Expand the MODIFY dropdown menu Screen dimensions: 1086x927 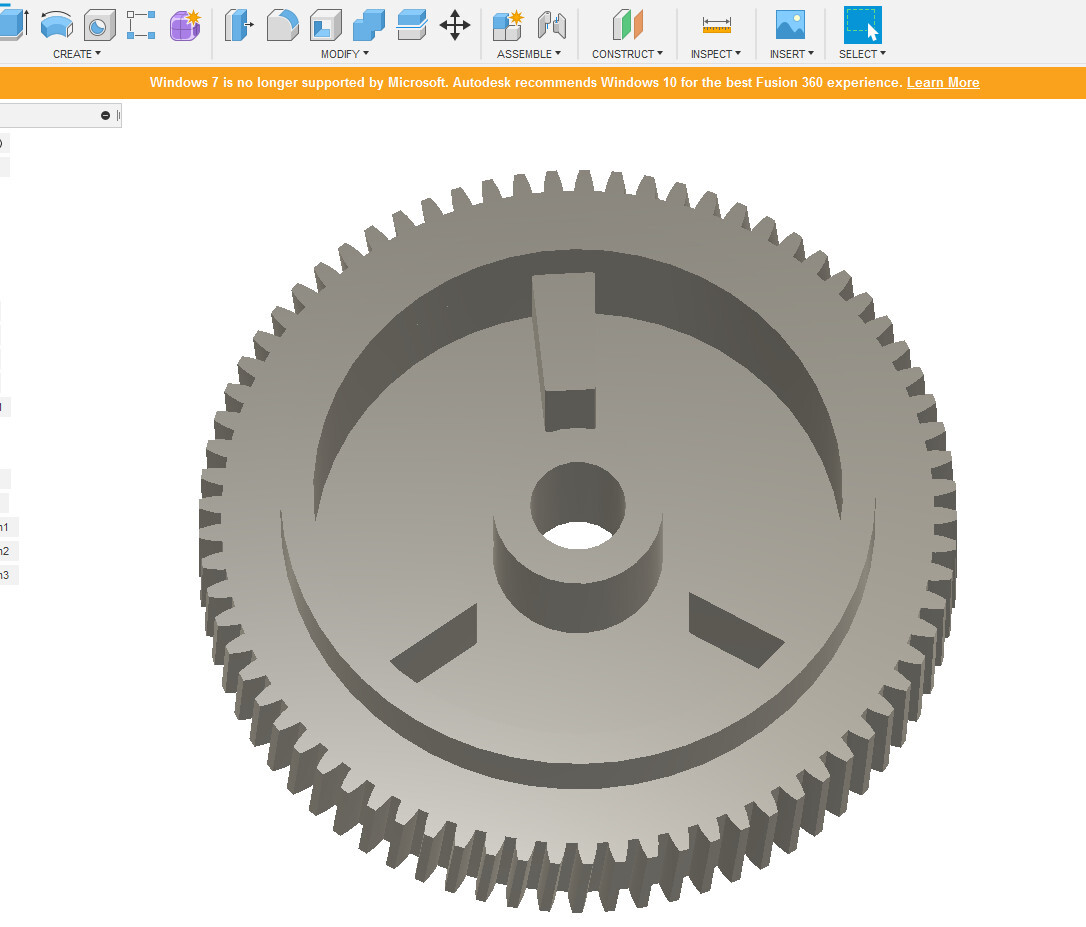pyautogui.click(x=344, y=54)
